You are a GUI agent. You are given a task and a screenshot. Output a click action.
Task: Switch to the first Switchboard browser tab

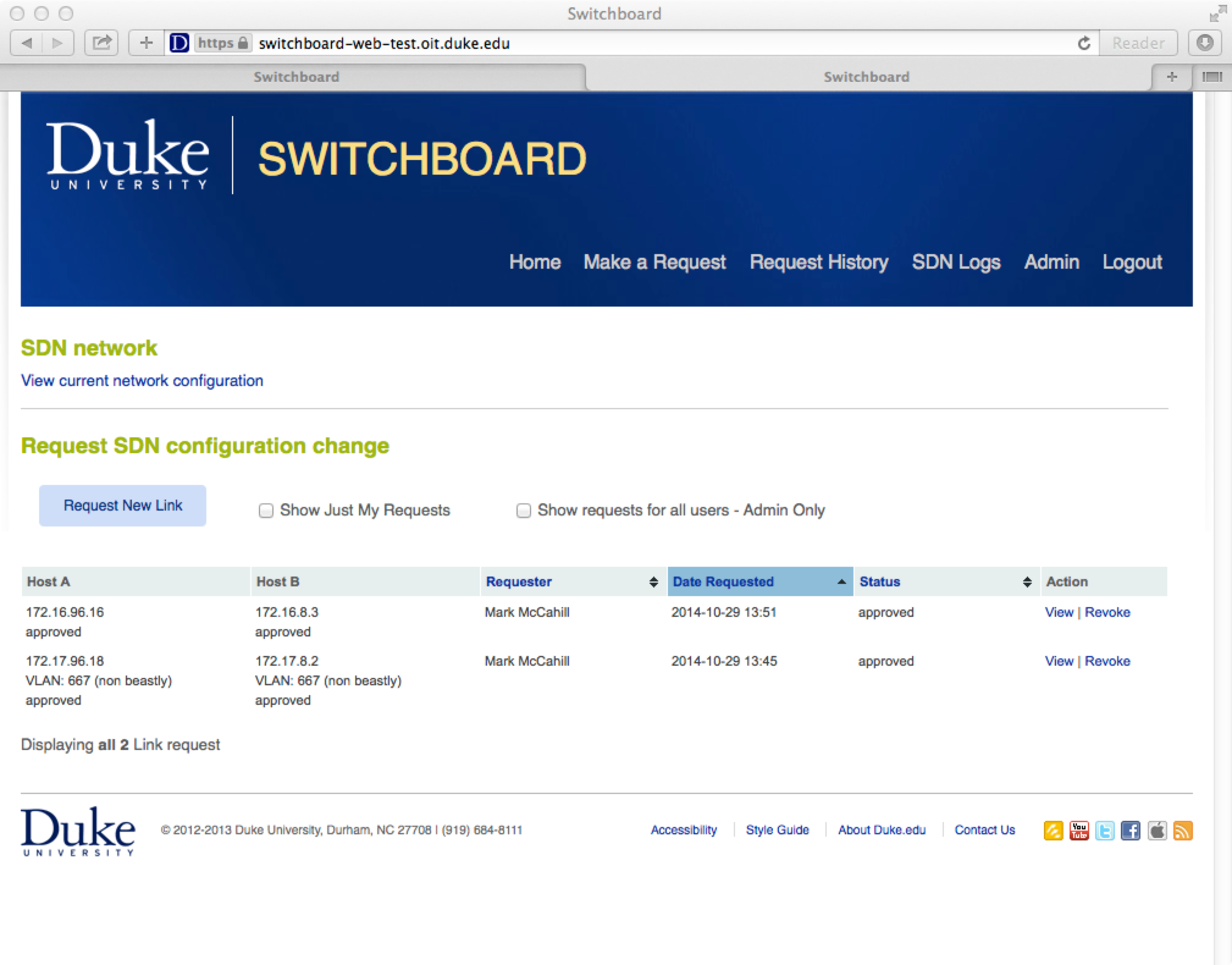click(296, 77)
